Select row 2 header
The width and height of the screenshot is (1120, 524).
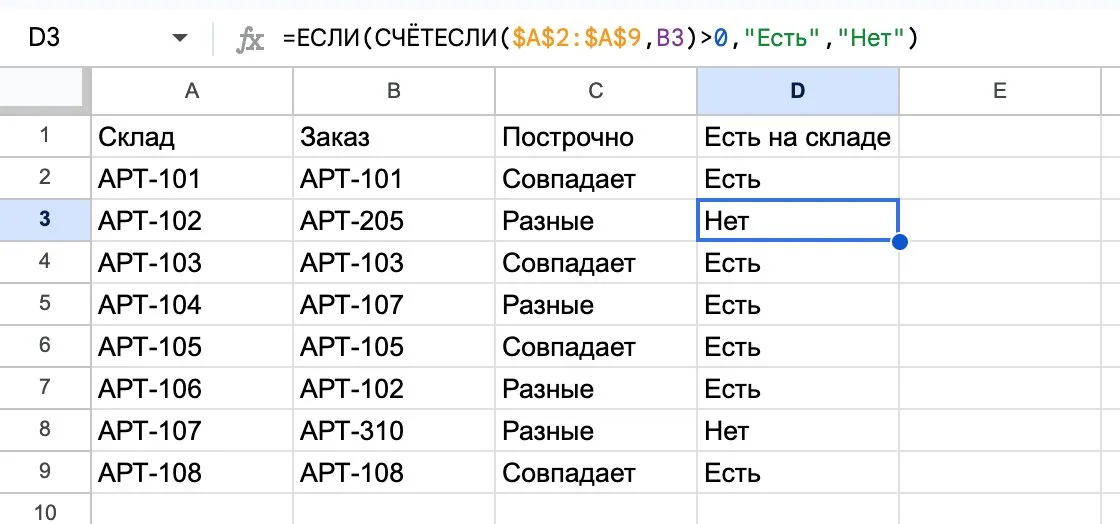point(45,178)
